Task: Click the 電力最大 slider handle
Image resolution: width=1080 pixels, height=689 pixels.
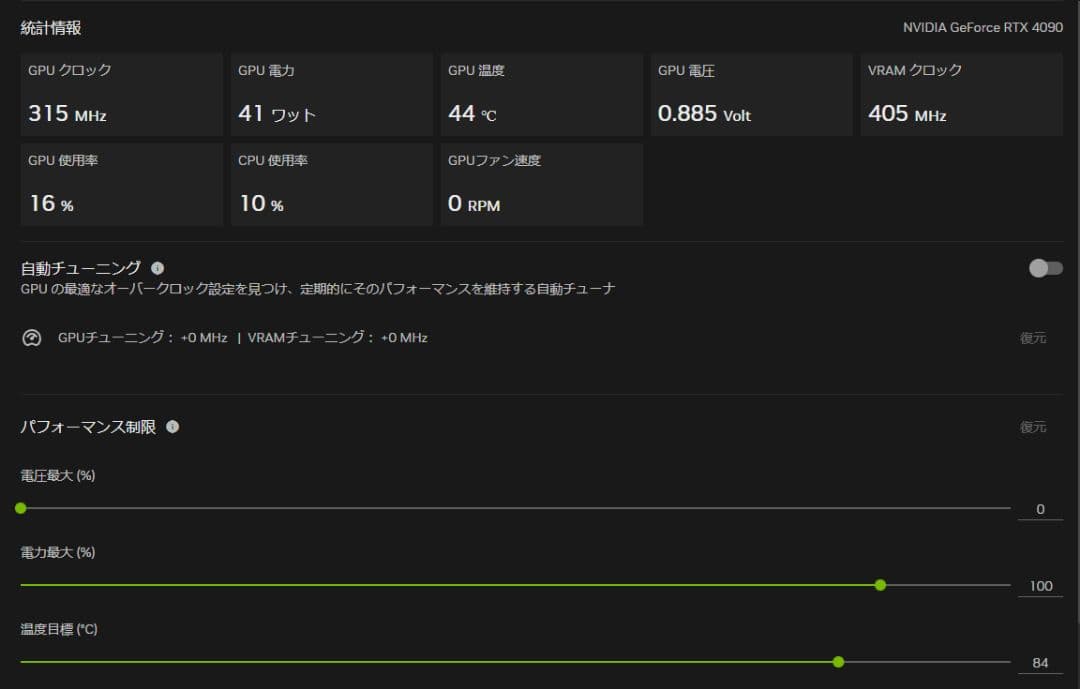Action: [x=879, y=585]
